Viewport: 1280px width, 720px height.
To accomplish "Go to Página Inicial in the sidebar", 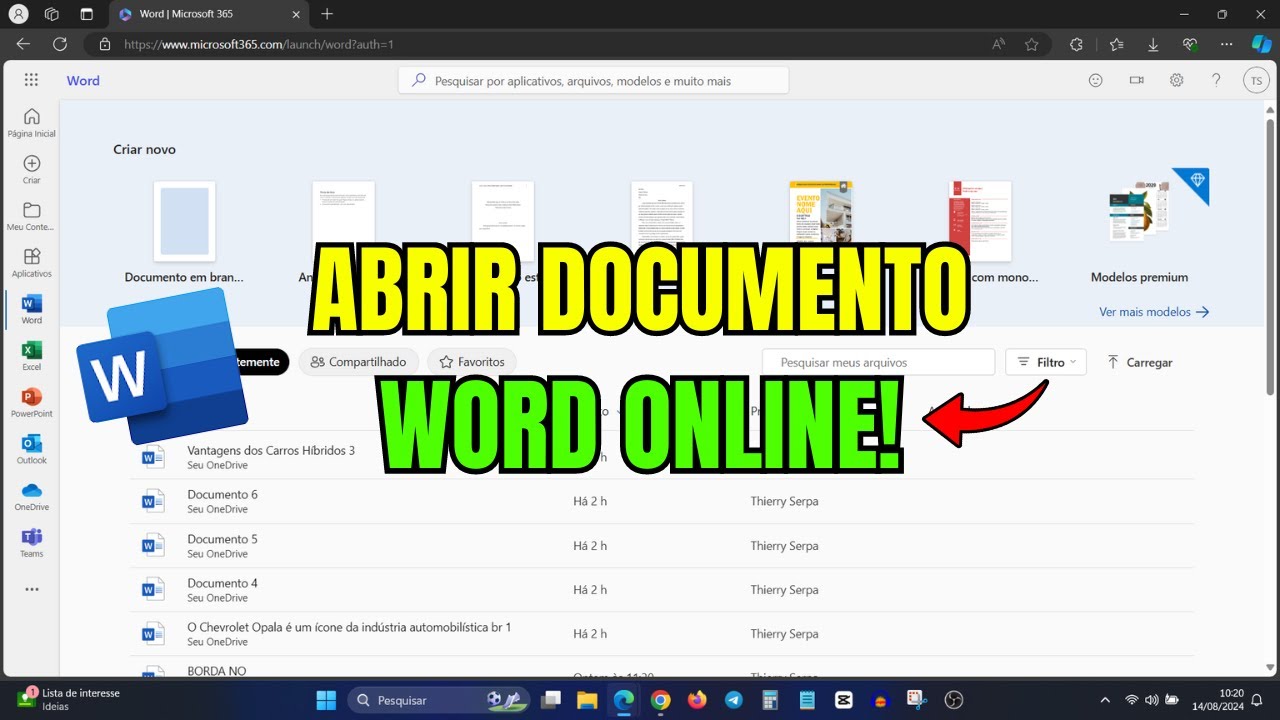I will click(x=32, y=123).
